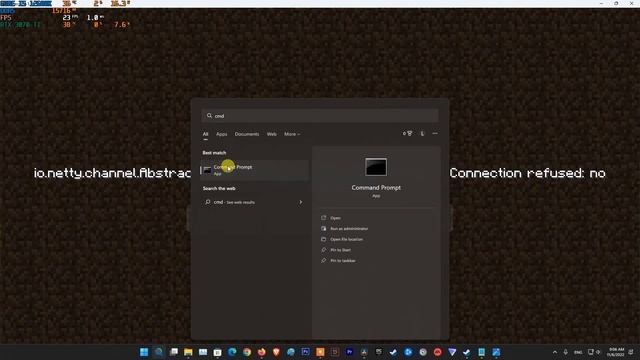Click the cmd 'See web results' entry
The image size is (640, 360).
point(254,202)
